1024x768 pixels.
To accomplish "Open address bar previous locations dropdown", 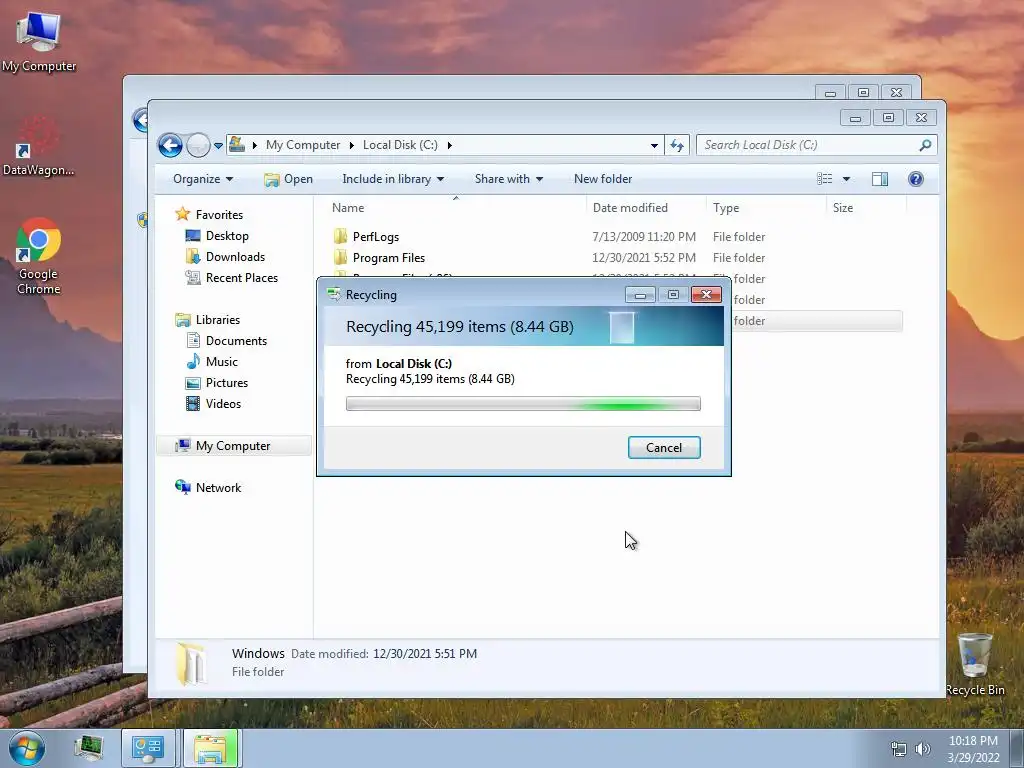I will point(654,146).
